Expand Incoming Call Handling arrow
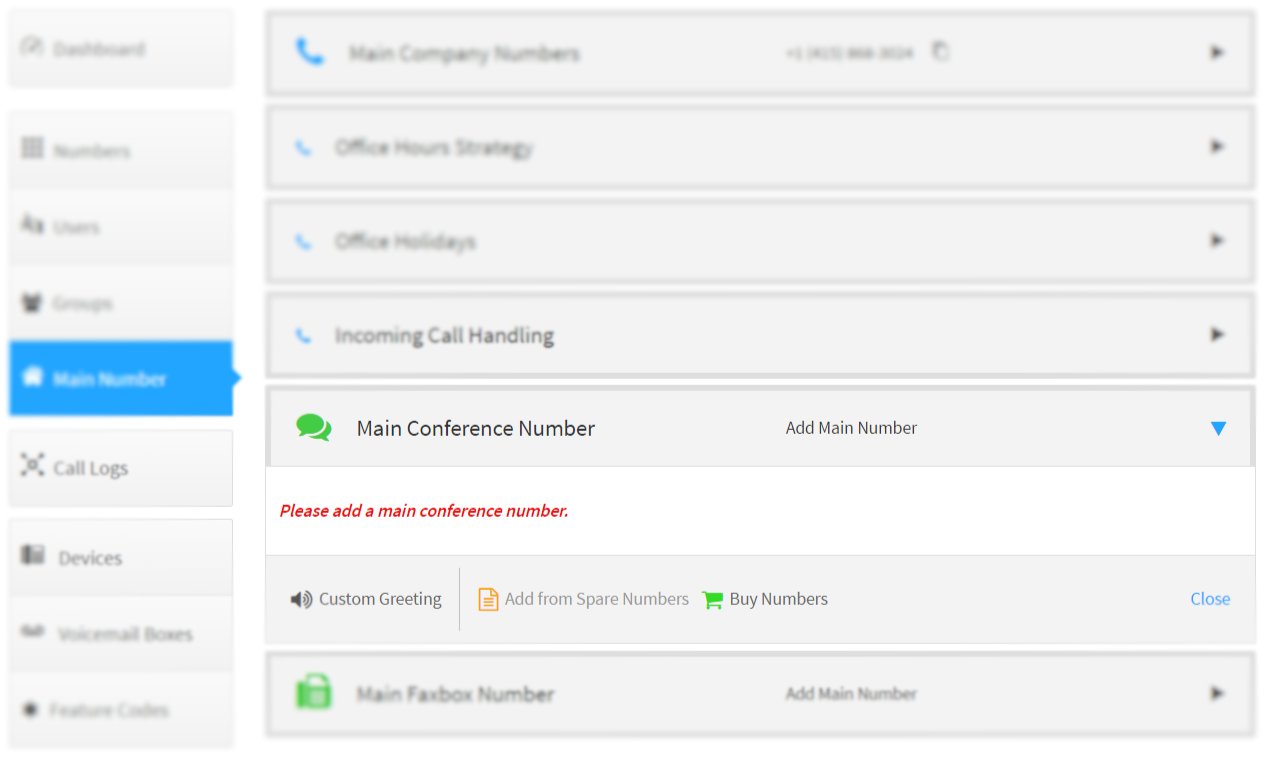Viewport: 1275px width, 761px height. tap(1217, 334)
